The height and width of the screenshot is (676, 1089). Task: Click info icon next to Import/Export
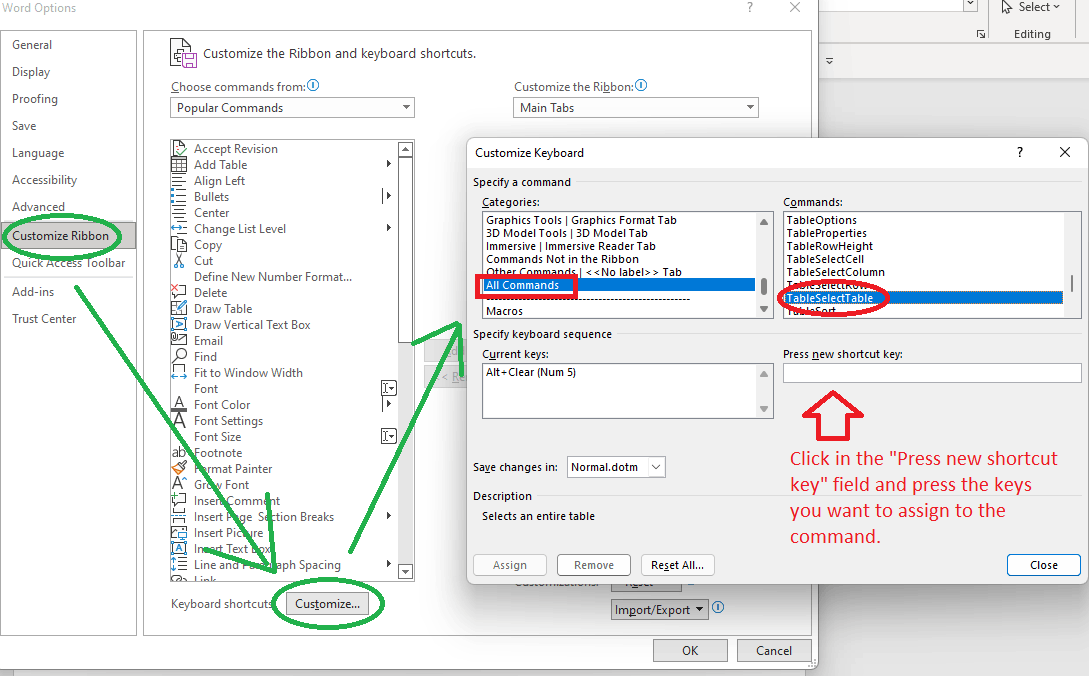coord(718,607)
